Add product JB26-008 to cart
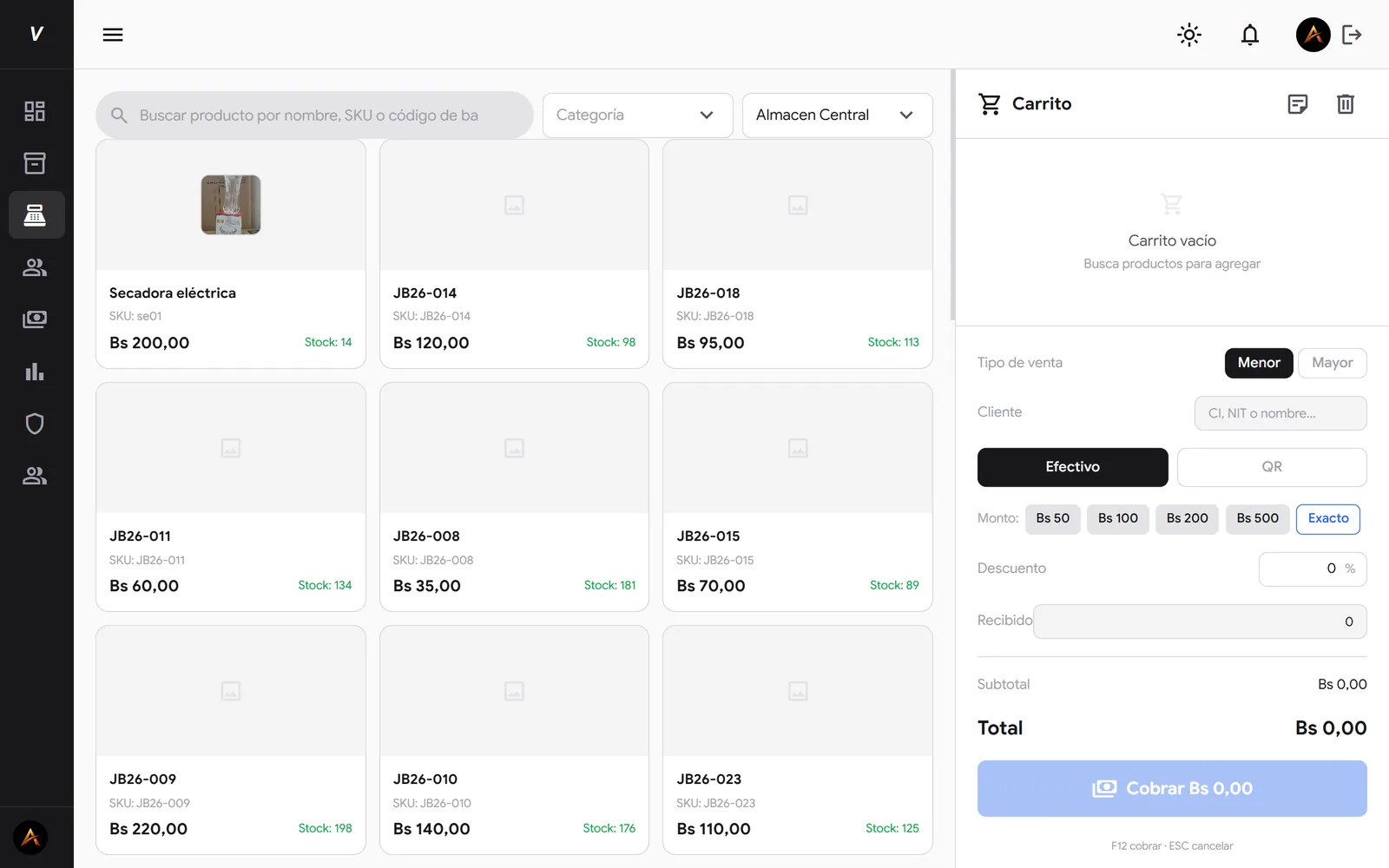 [514, 497]
